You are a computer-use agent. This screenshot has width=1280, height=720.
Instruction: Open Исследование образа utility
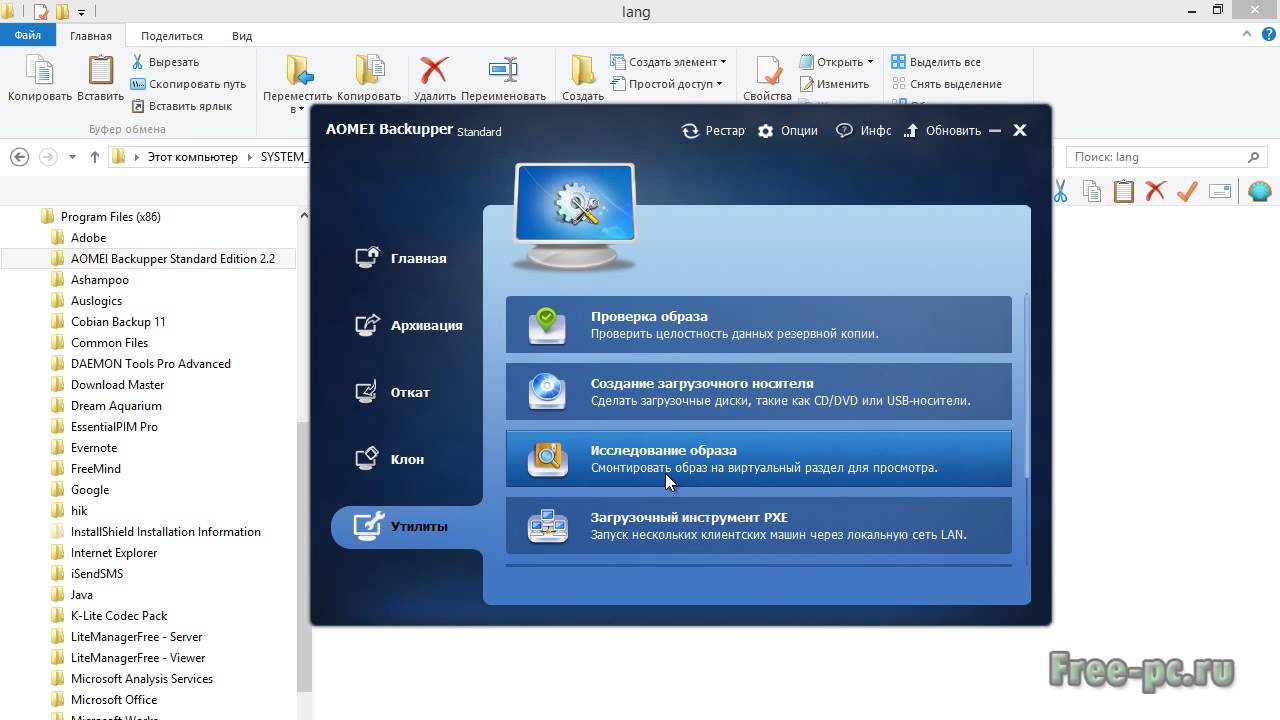(758, 458)
